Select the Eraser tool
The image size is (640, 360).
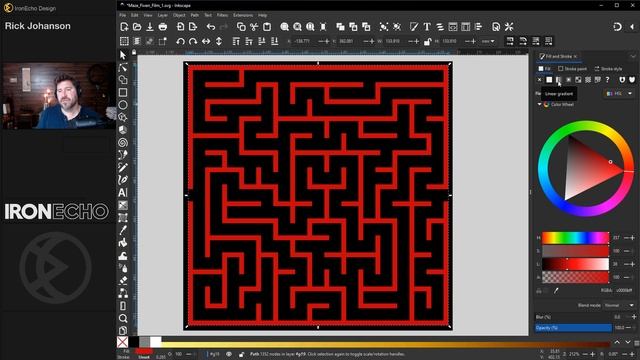coord(123,281)
